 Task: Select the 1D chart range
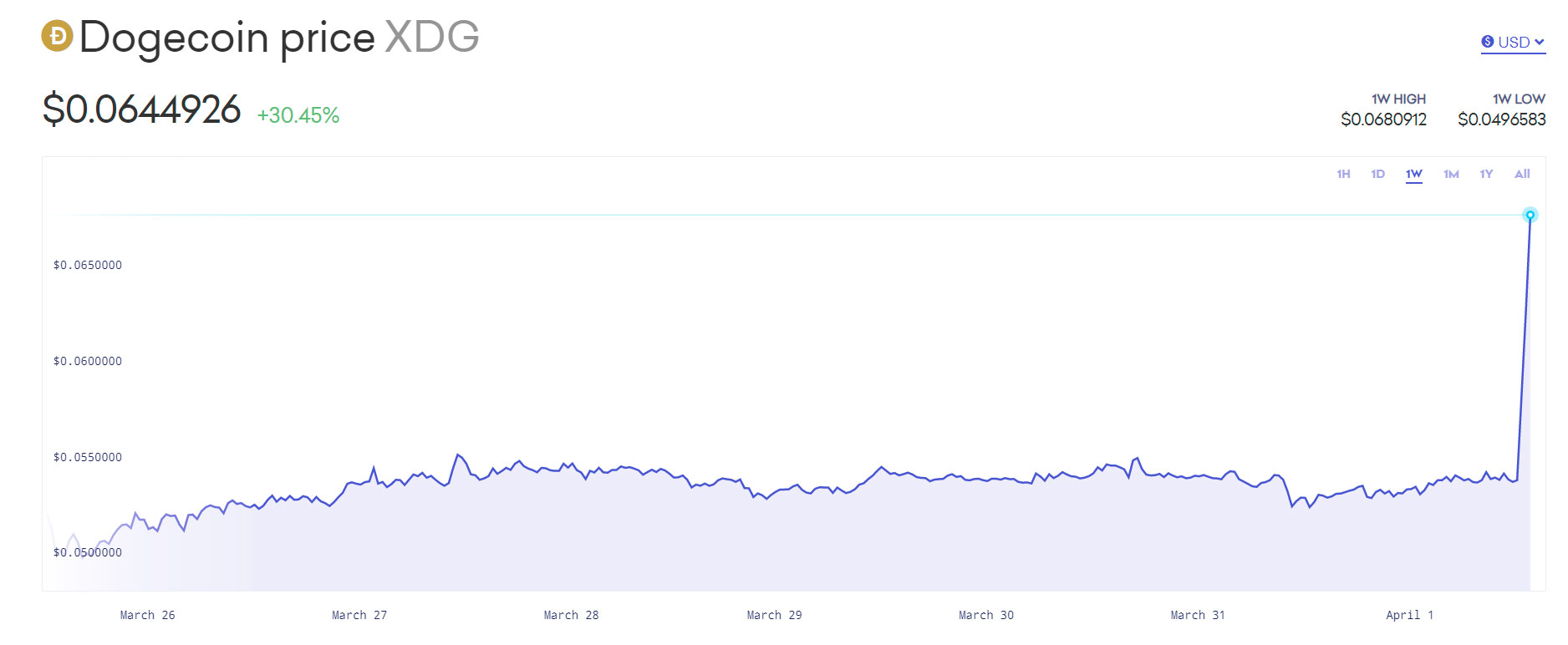[x=1377, y=174]
